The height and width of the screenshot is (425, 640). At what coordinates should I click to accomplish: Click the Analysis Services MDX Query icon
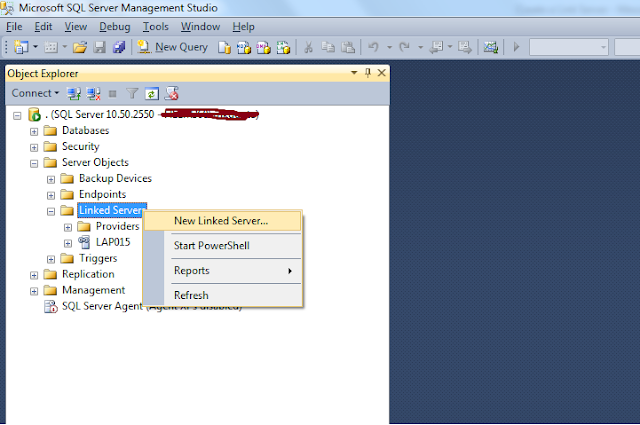244,48
